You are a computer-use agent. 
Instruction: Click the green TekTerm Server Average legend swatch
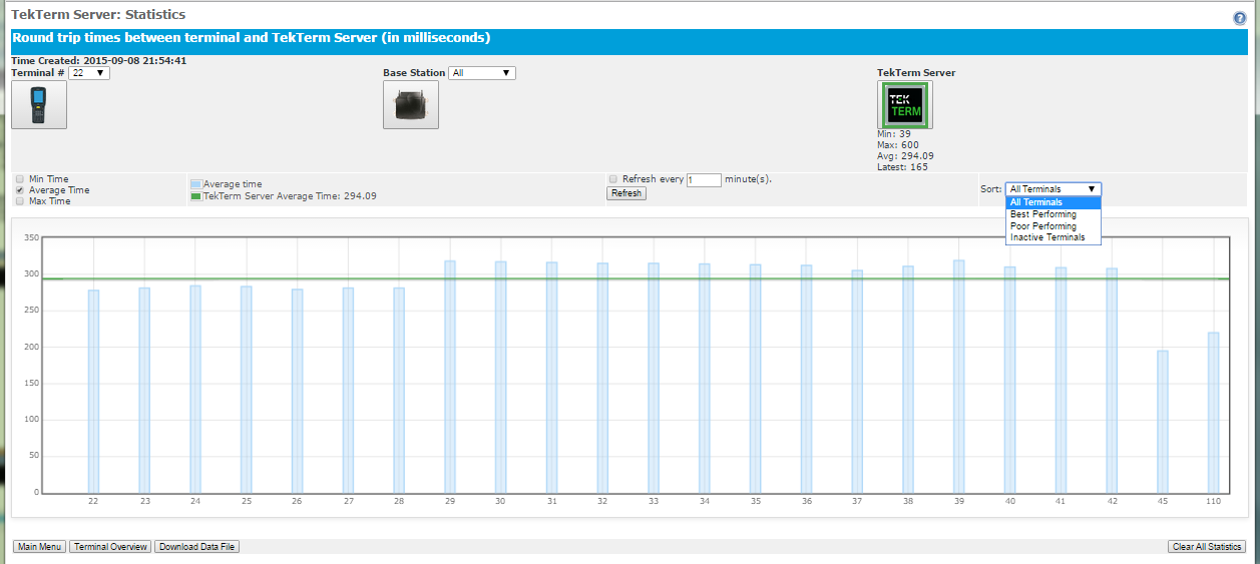tap(196, 197)
